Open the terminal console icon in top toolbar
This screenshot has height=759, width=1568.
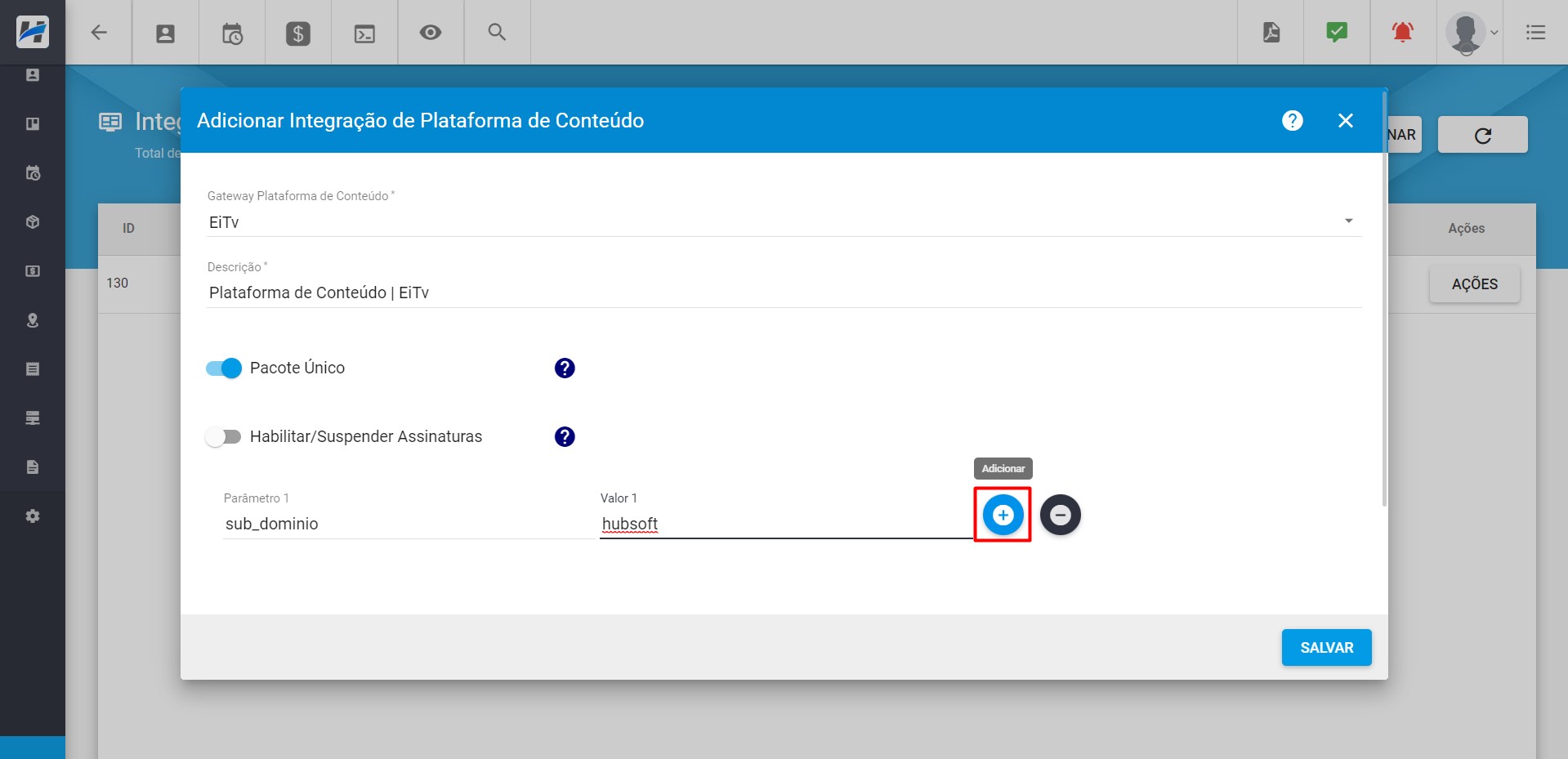pyautogui.click(x=364, y=33)
